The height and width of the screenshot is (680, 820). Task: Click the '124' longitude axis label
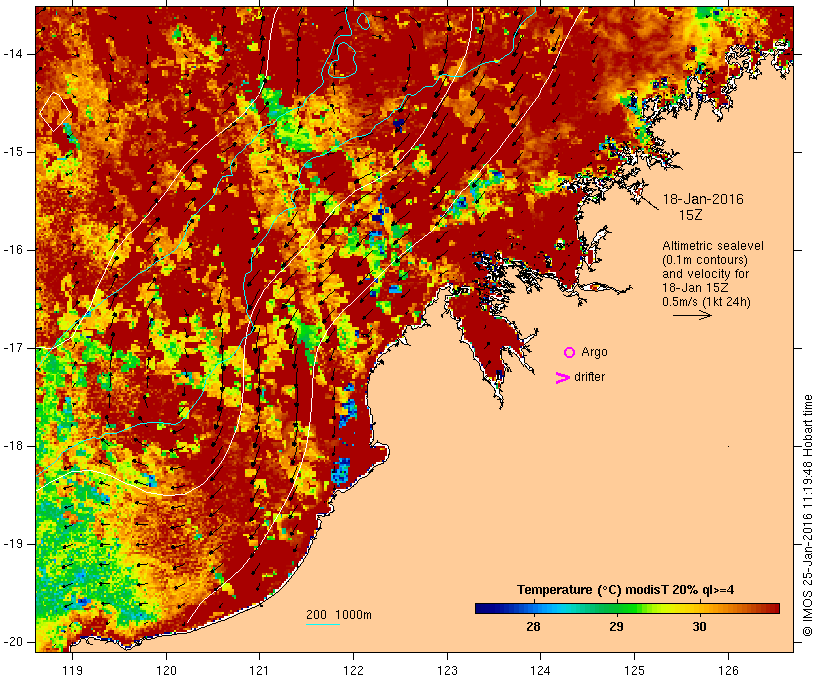click(540, 670)
